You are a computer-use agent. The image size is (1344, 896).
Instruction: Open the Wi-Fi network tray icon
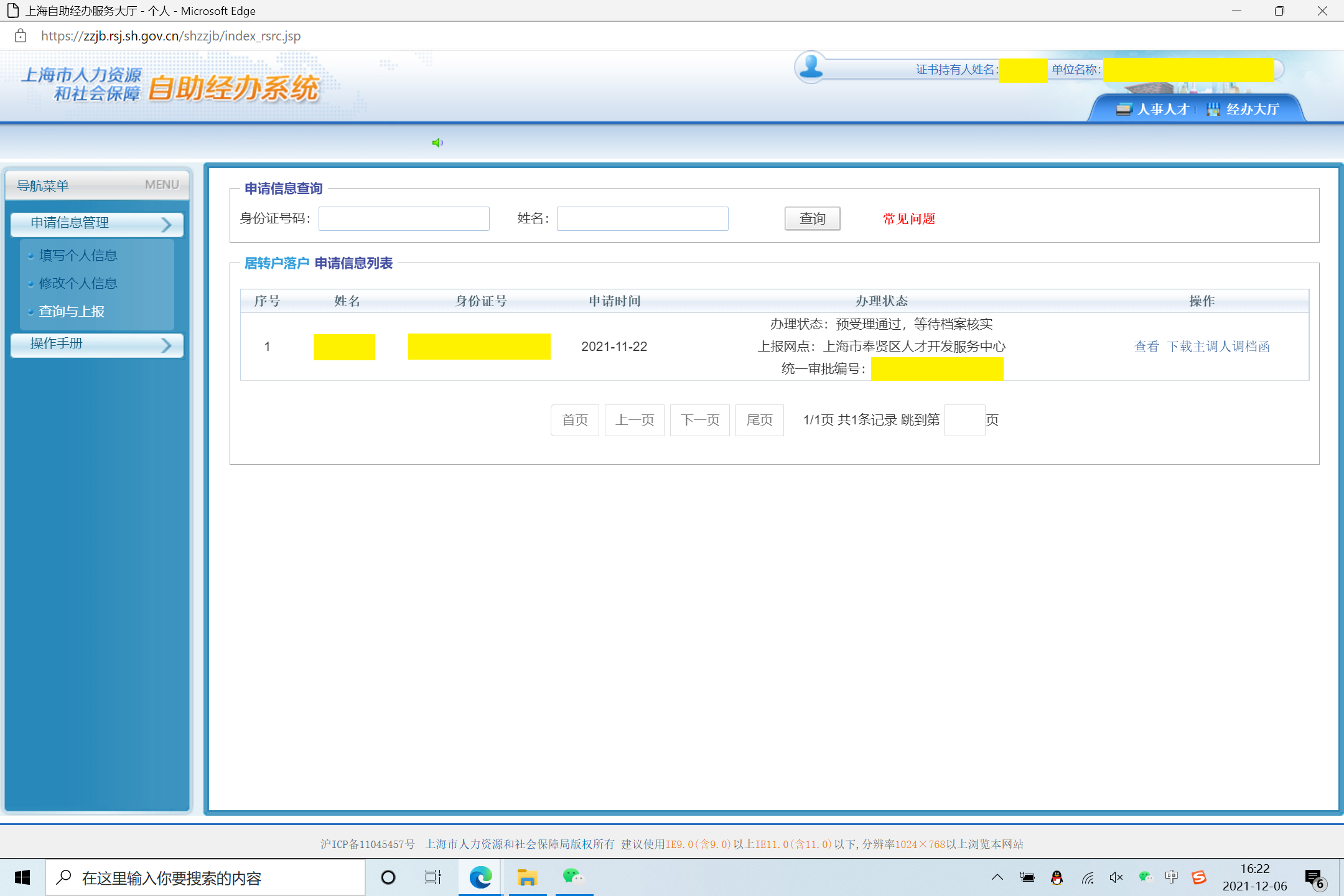tap(1088, 878)
